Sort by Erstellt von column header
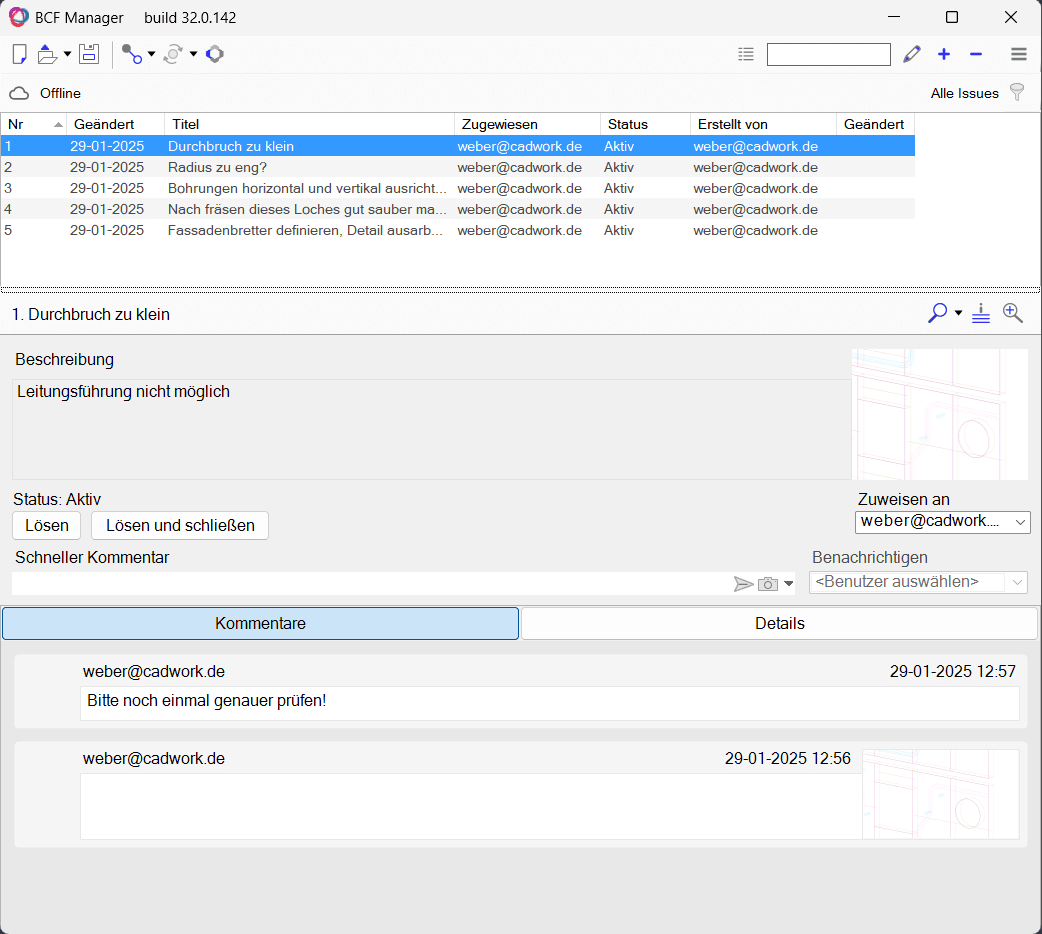The width and height of the screenshot is (1042, 934). point(764,124)
